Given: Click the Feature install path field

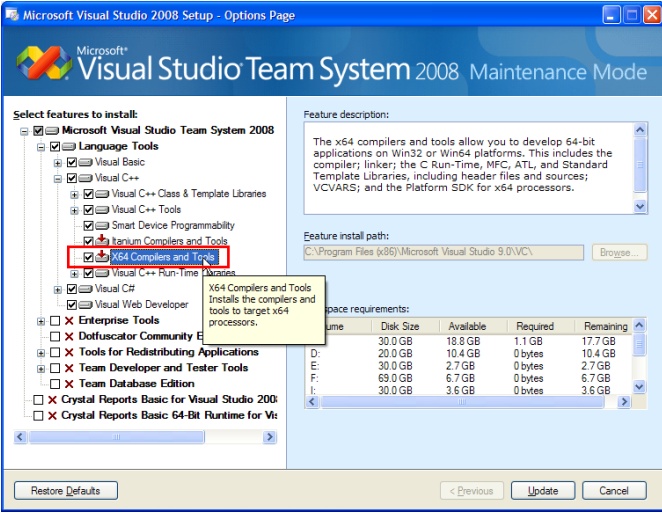Looking at the screenshot, I should pos(444,252).
